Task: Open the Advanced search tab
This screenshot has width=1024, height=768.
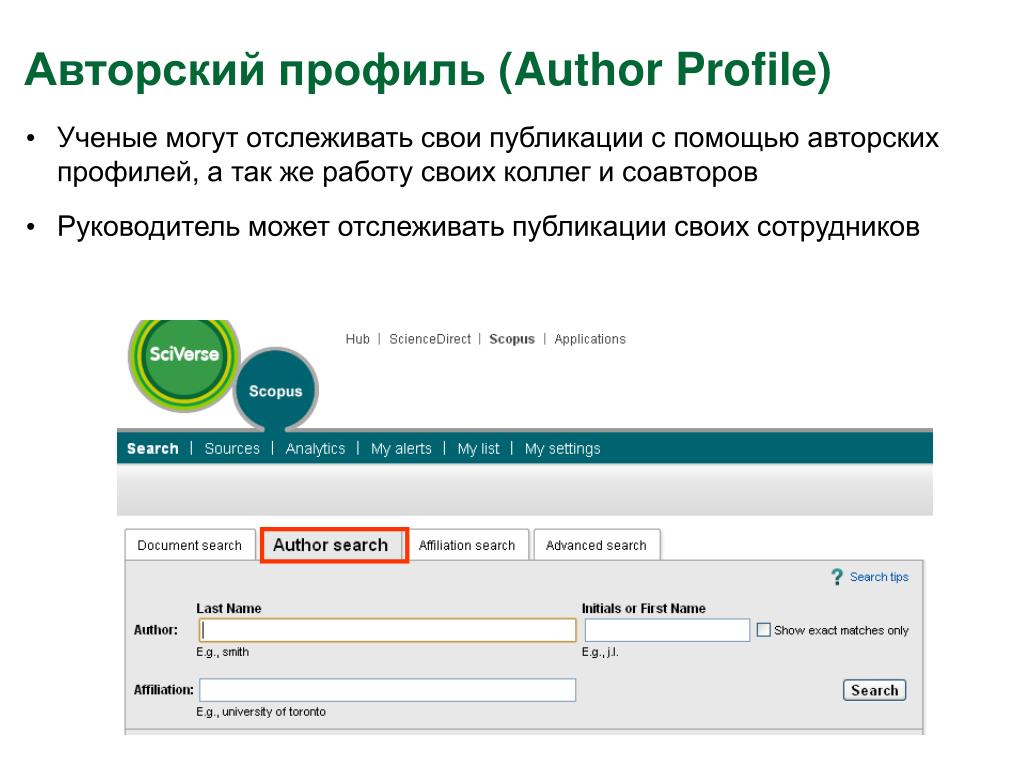Action: pos(596,545)
